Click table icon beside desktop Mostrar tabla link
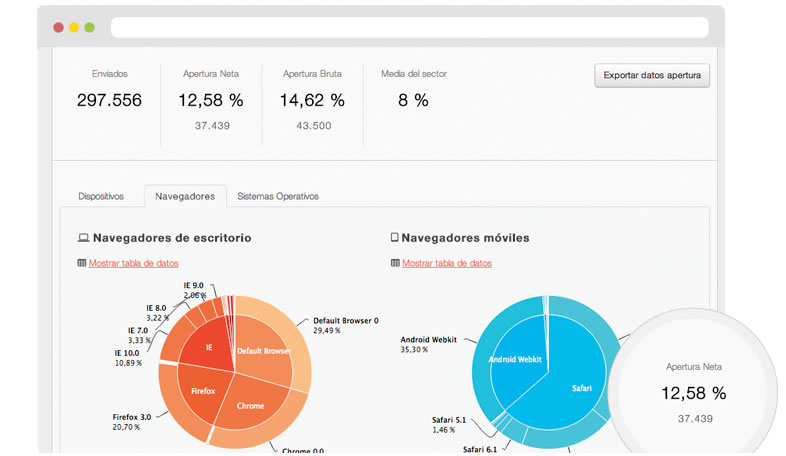Image resolution: width=786 pixels, height=456 pixels. pos(82,263)
